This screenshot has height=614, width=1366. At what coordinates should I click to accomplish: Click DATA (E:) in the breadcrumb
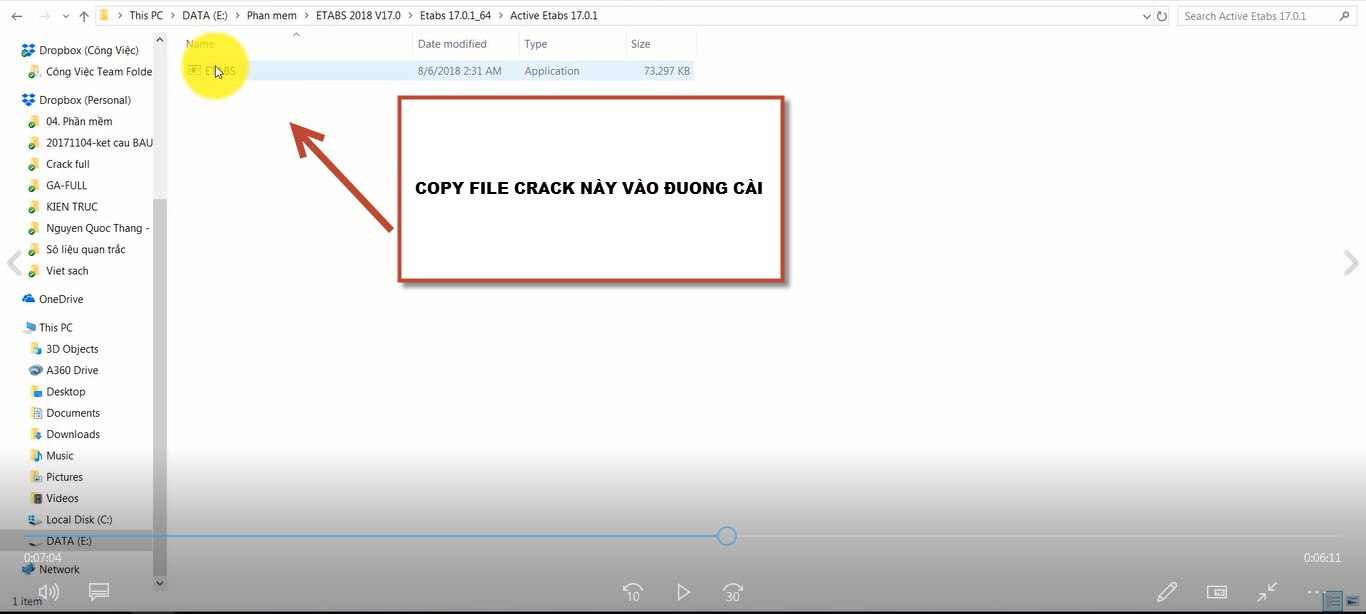[206, 16]
